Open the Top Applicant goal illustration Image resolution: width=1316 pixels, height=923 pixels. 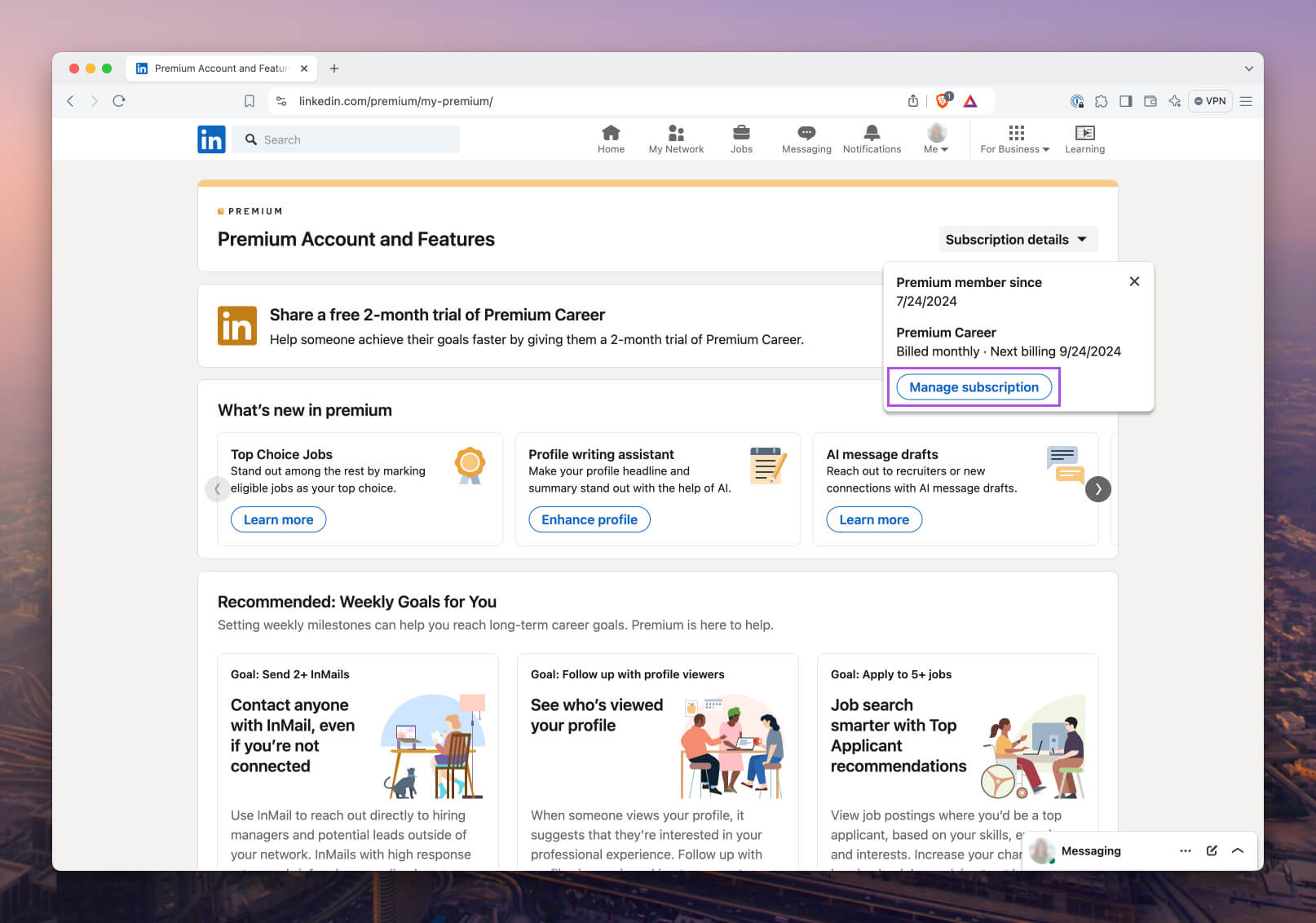pos(1033,746)
